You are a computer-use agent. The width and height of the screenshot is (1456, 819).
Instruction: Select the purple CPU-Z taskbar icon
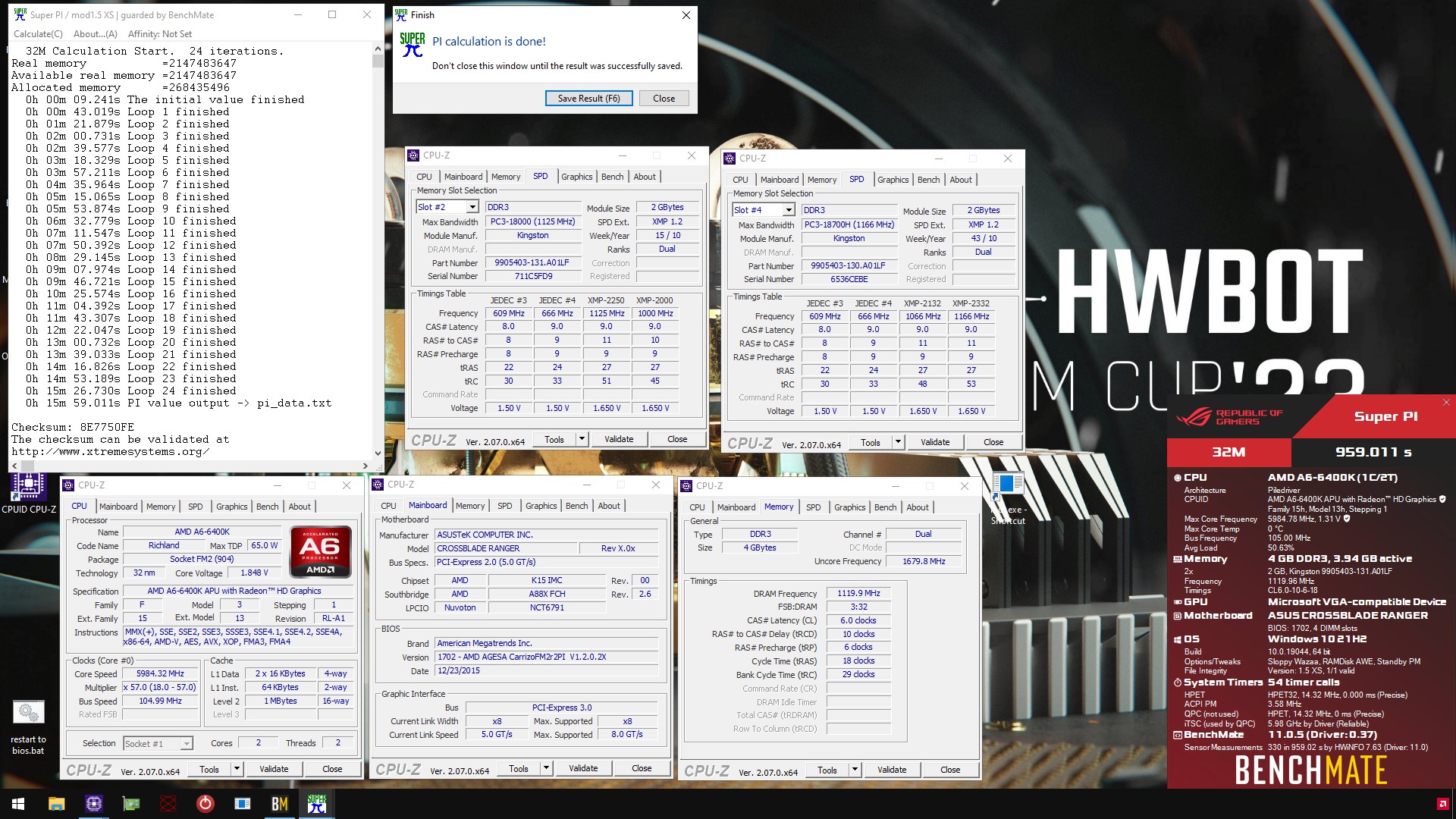(93, 804)
